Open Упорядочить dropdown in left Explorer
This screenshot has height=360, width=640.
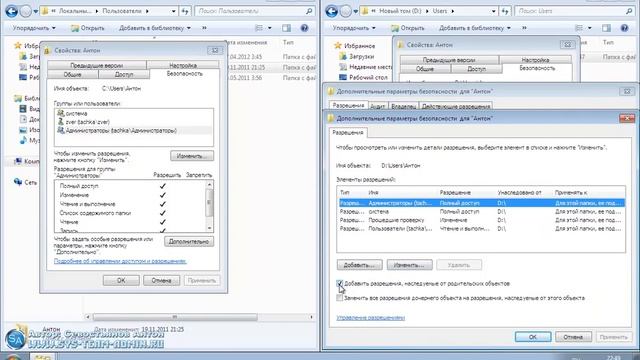tap(34, 28)
